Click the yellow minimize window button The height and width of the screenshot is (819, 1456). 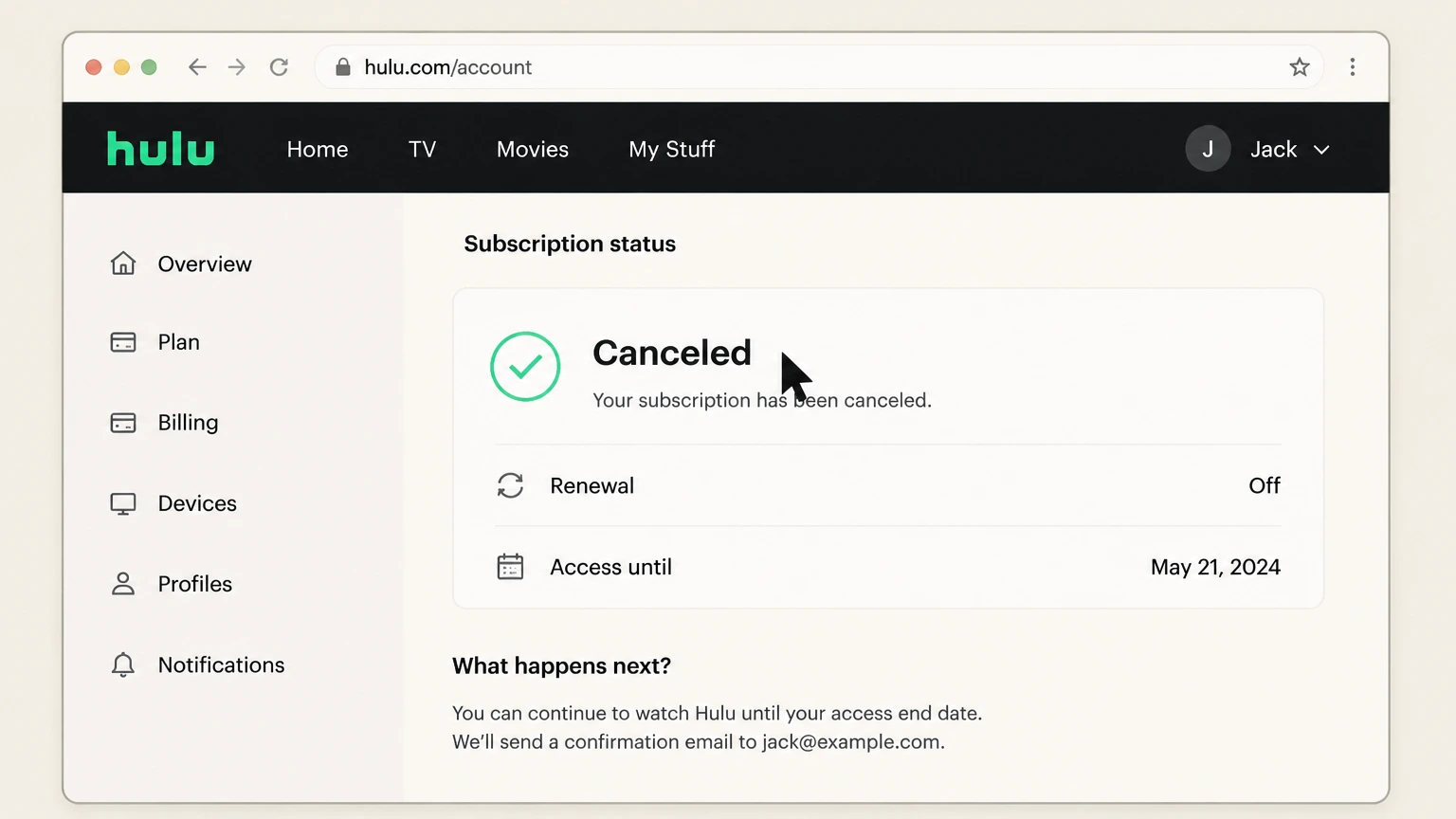pyautogui.click(x=121, y=67)
